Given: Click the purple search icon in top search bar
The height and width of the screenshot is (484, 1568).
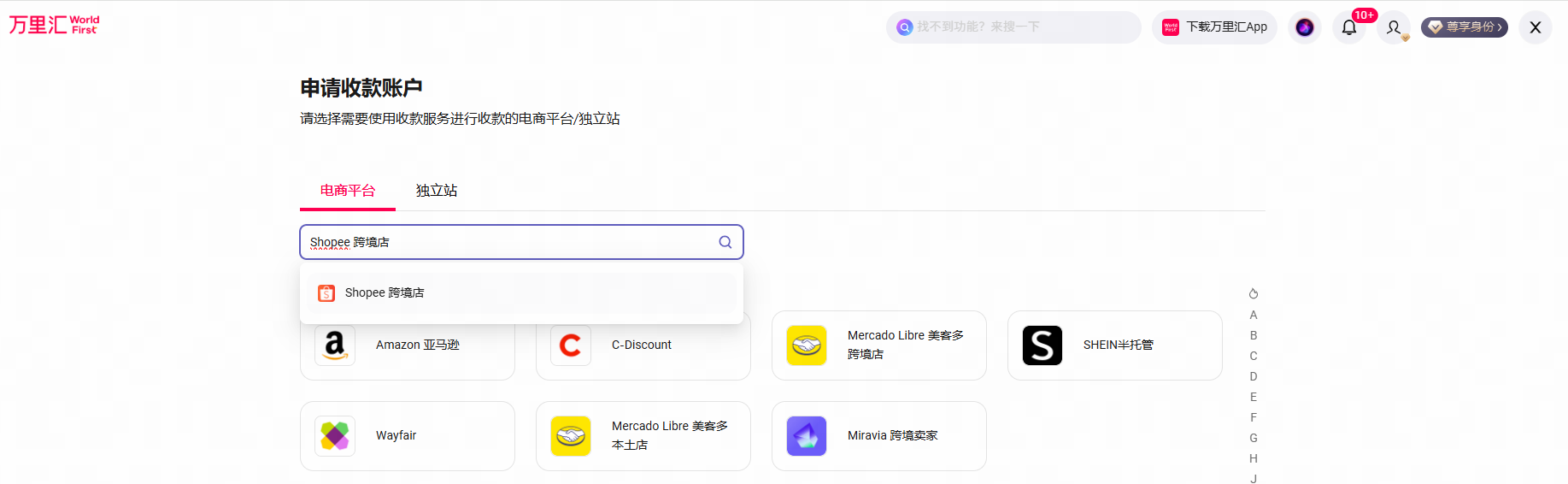Looking at the screenshot, I should [904, 27].
